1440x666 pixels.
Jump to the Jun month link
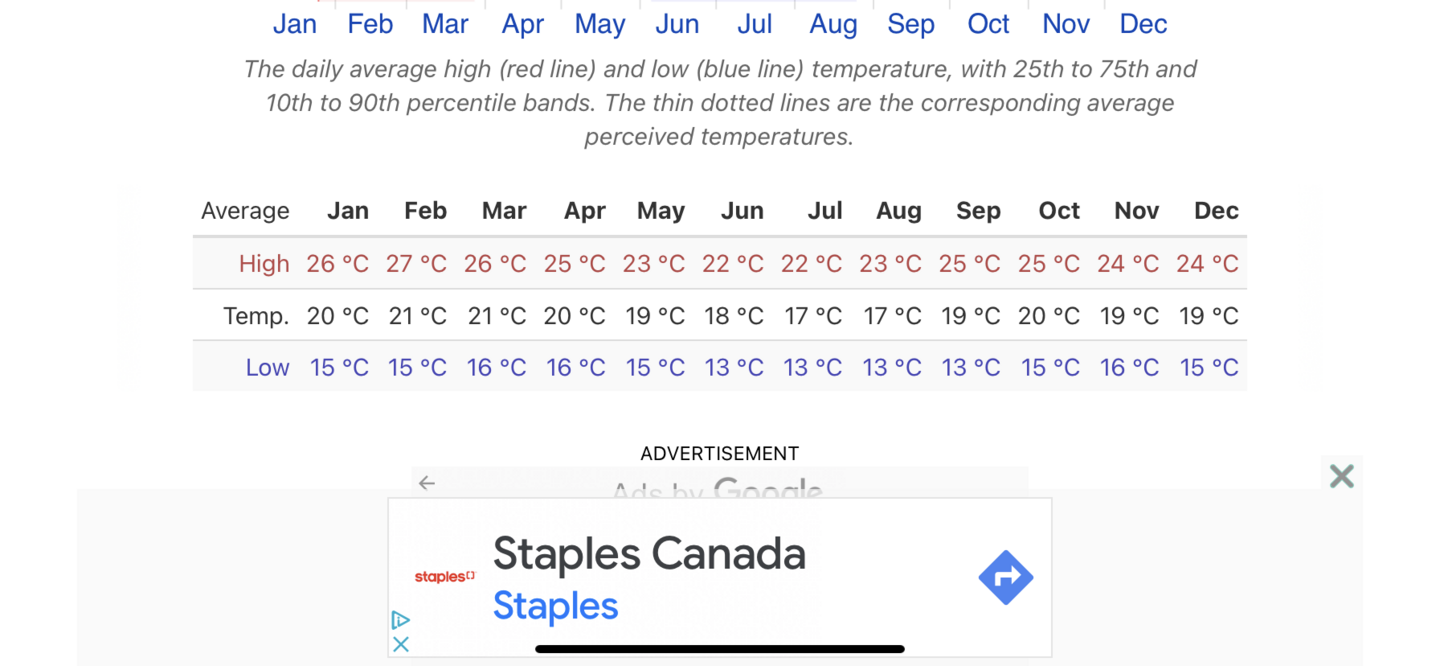tap(677, 24)
